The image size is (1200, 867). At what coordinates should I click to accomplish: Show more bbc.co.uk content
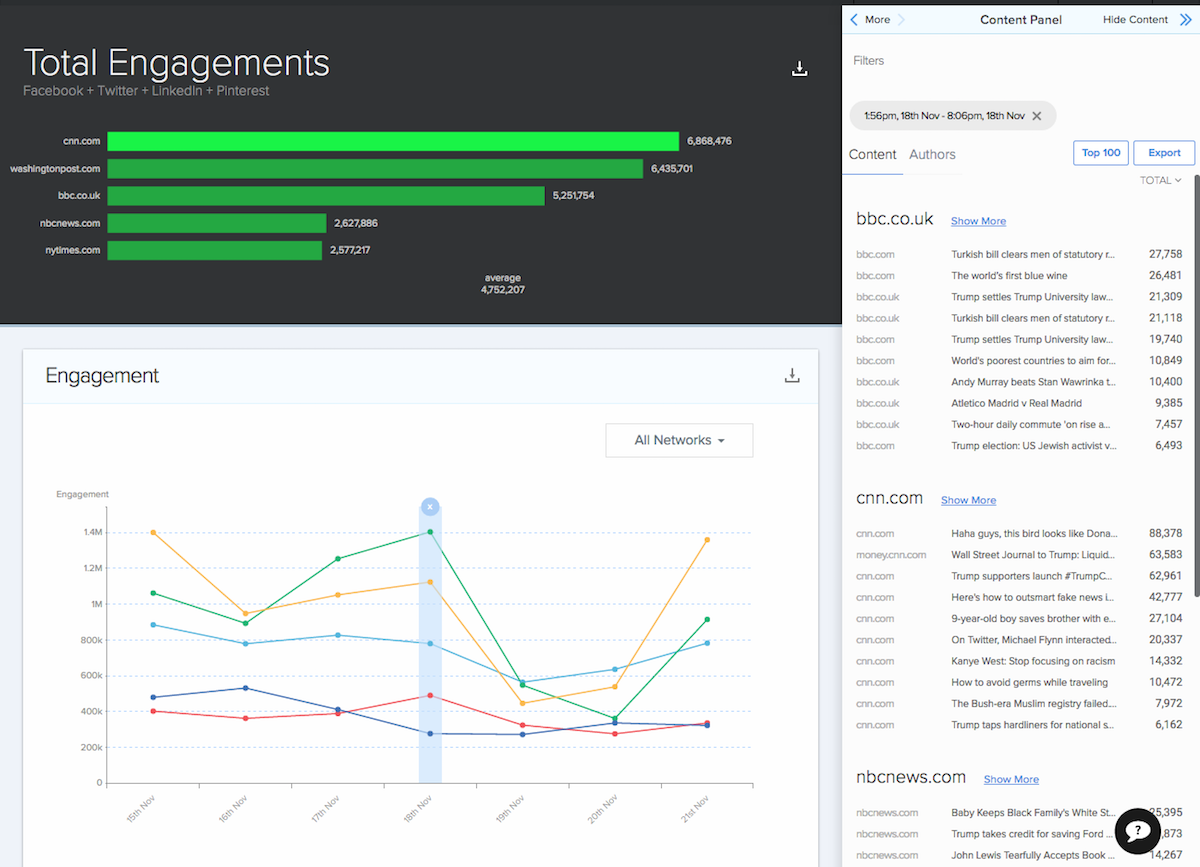[978, 221]
